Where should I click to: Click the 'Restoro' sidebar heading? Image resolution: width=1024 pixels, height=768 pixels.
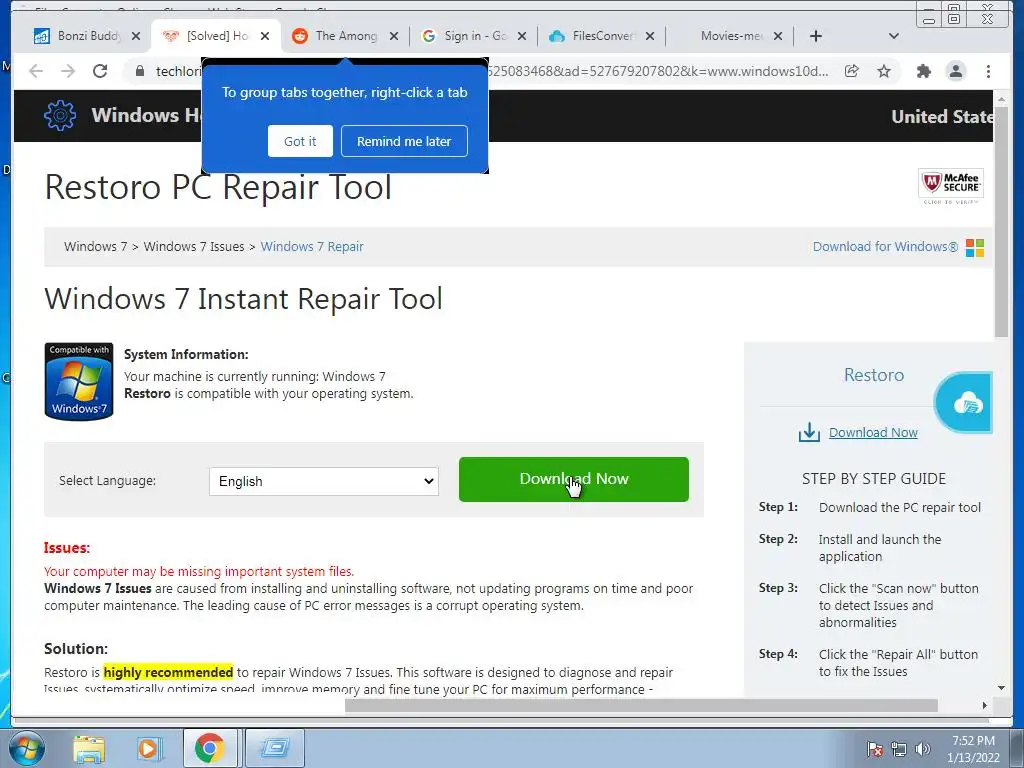pos(874,375)
